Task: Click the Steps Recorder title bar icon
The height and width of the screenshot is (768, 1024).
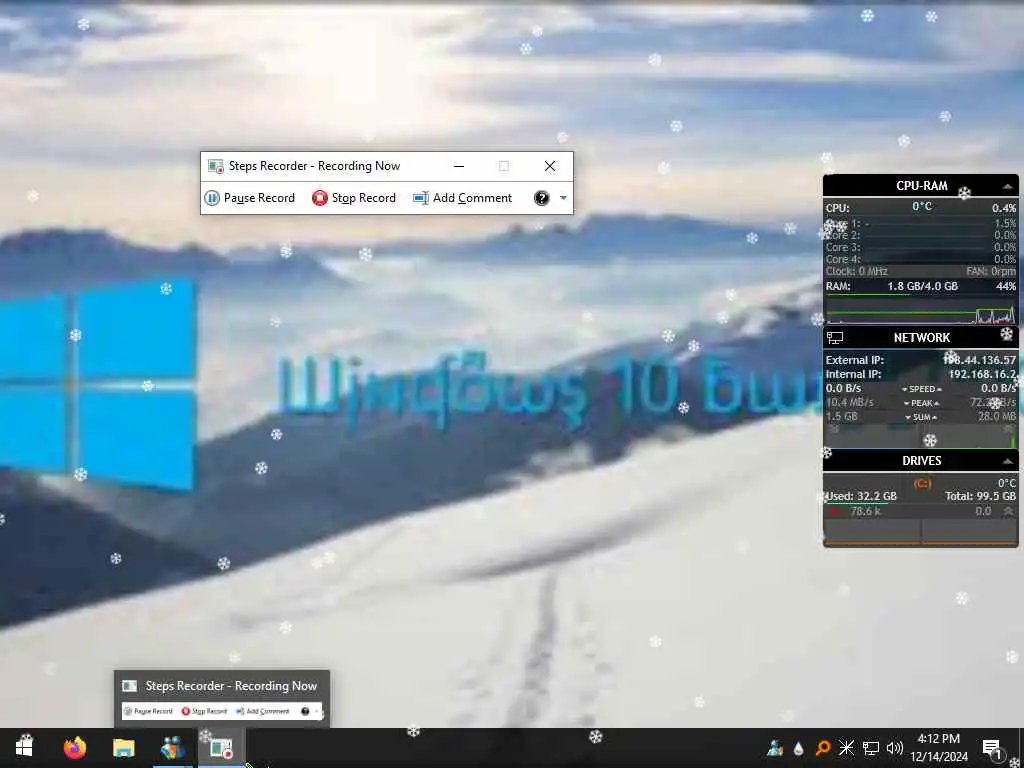Action: [x=216, y=166]
